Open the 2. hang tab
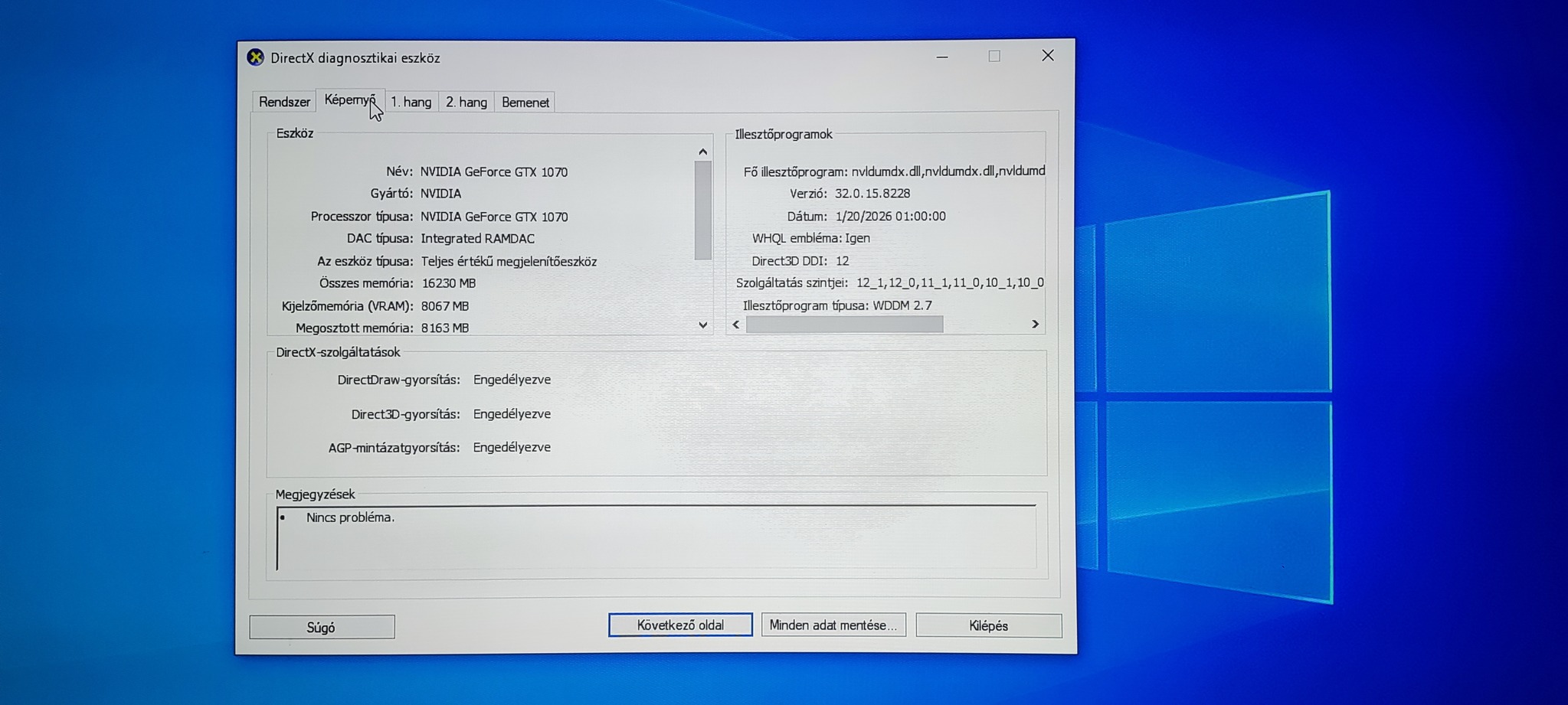The height and width of the screenshot is (705, 1568). [x=466, y=102]
